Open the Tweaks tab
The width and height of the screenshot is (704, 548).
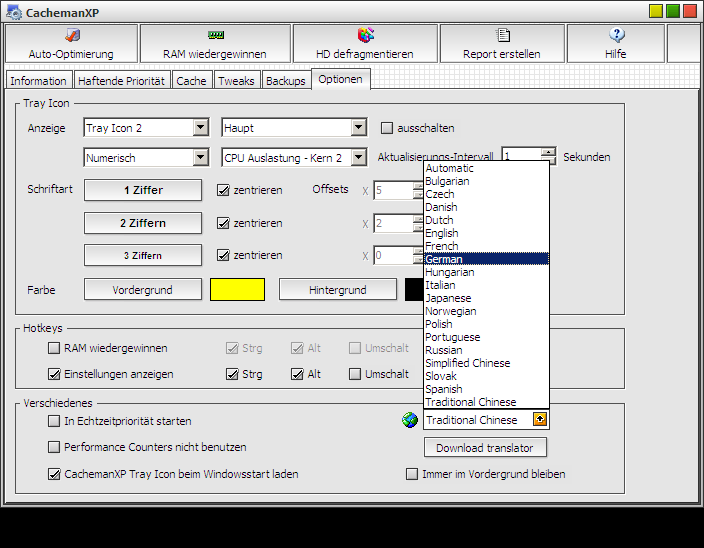[237, 81]
